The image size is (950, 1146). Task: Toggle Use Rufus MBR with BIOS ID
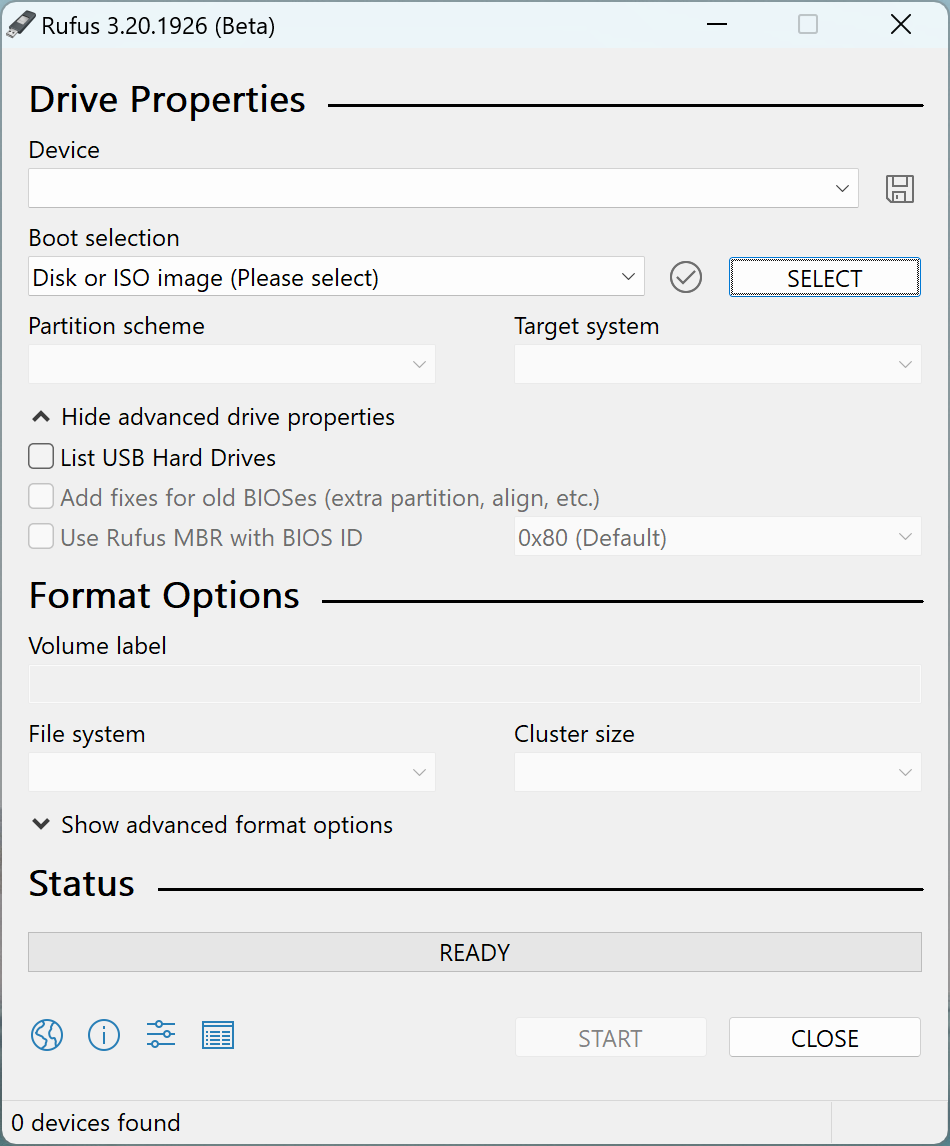[41, 536]
